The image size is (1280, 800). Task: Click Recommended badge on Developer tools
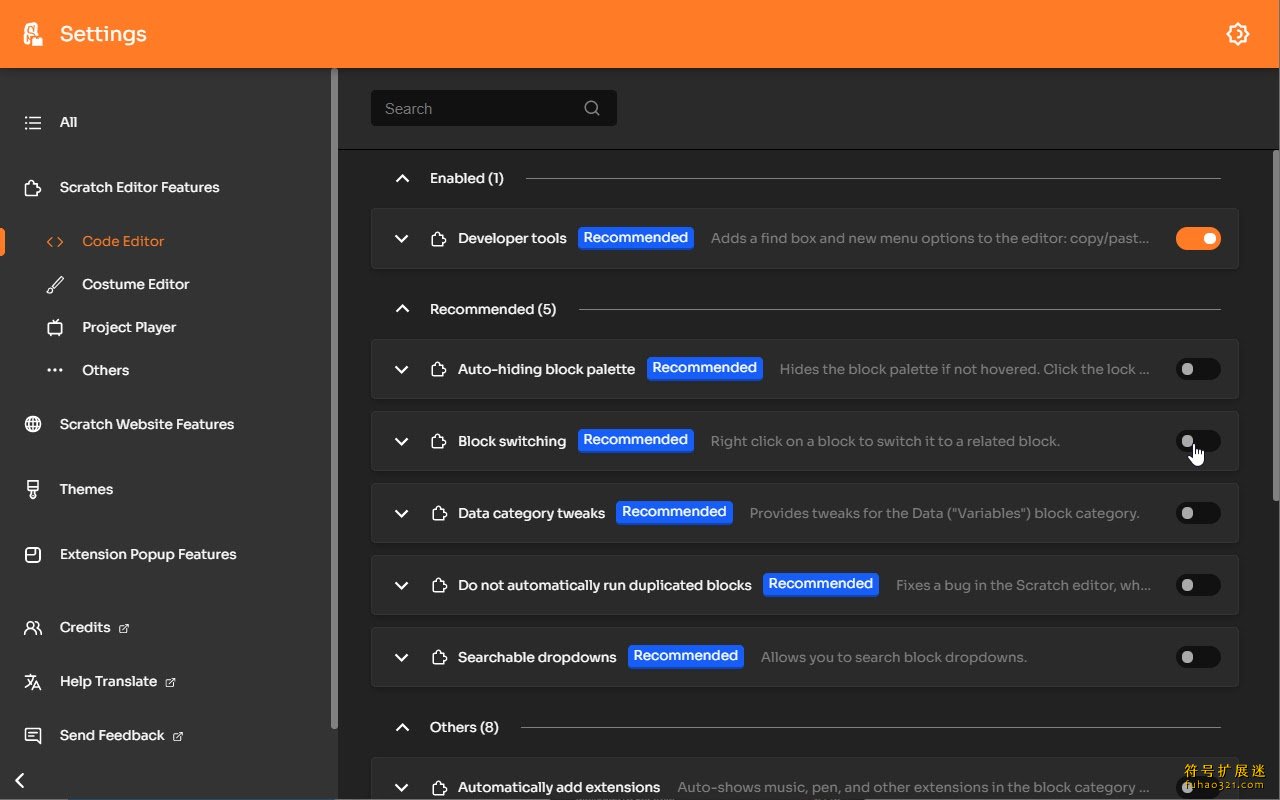(x=636, y=238)
